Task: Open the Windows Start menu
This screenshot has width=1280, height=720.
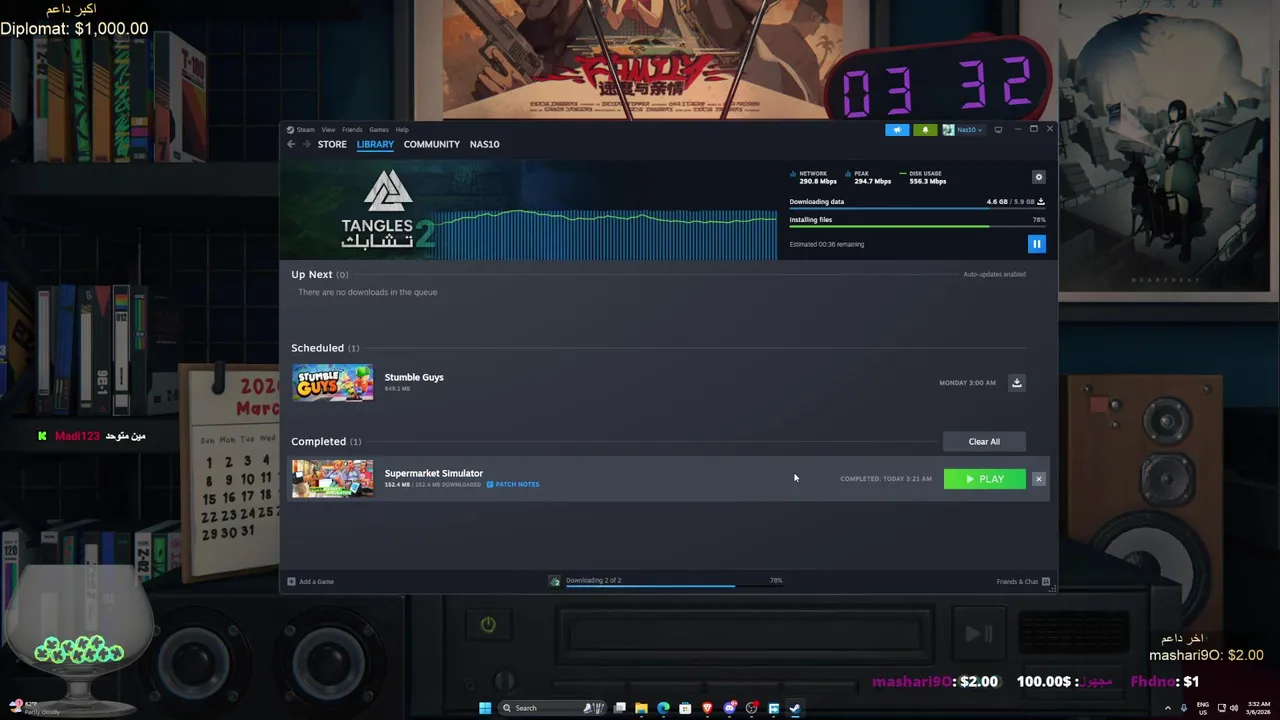Action: (x=485, y=708)
